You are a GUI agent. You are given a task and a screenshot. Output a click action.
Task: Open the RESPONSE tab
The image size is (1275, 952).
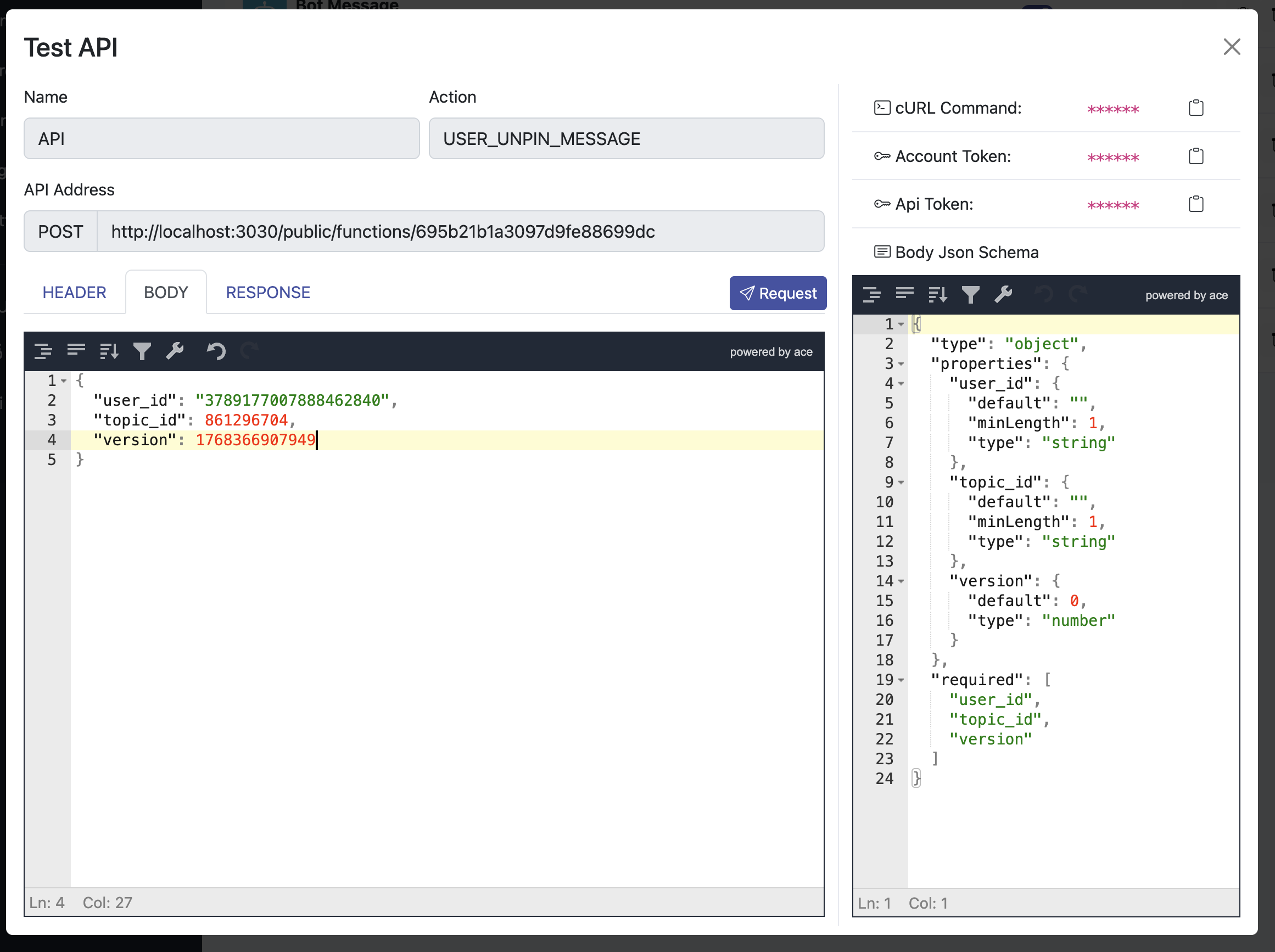pyautogui.click(x=268, y=292)
